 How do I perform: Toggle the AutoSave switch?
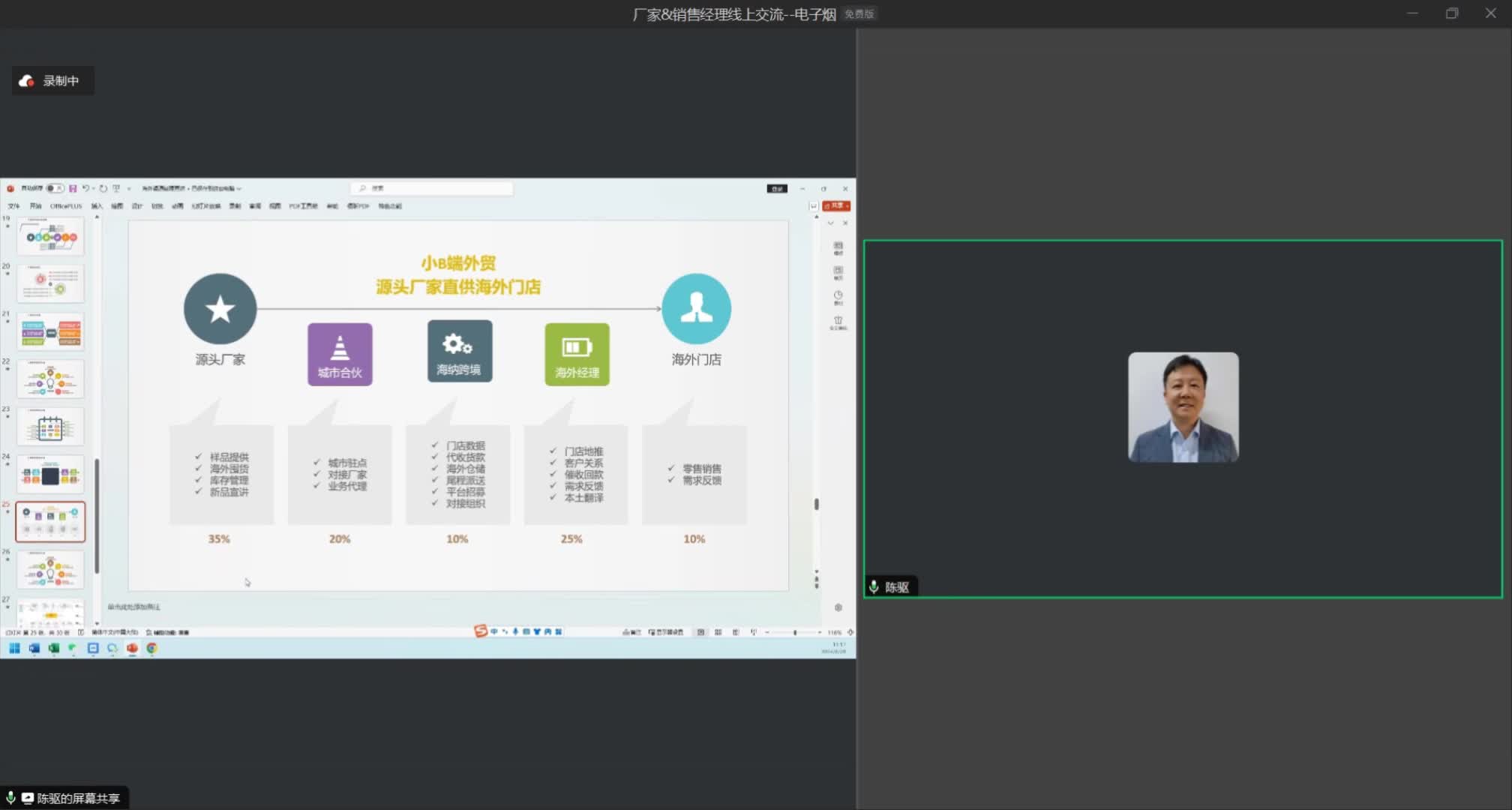click(54, 188)
